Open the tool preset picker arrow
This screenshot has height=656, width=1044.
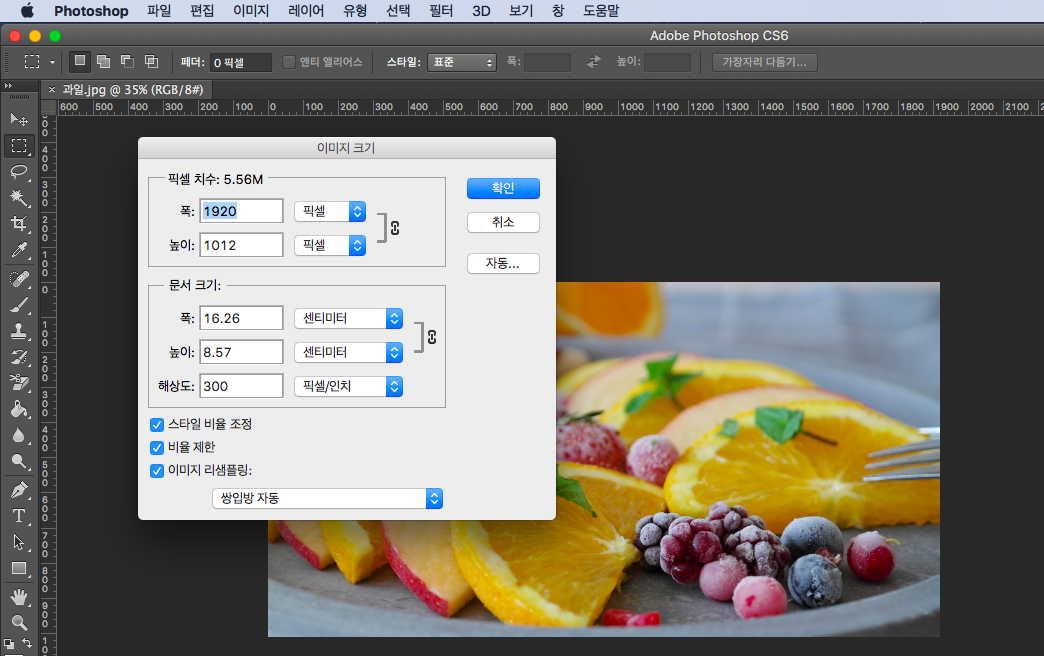(53, 62)
